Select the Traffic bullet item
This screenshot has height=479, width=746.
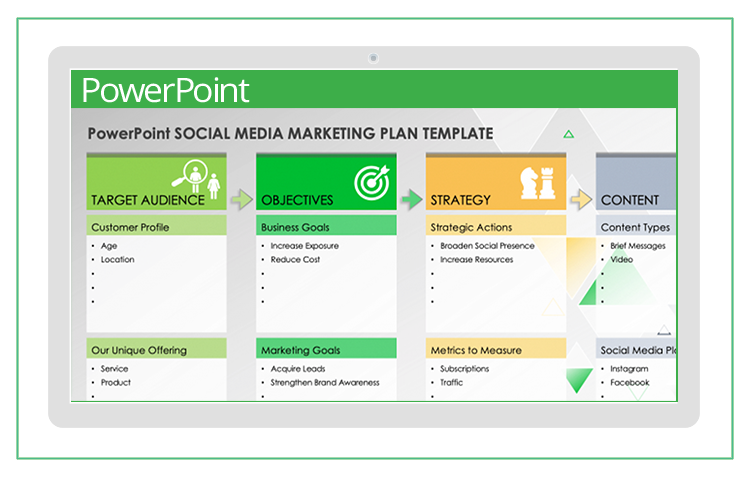click(x=452, y=382)
